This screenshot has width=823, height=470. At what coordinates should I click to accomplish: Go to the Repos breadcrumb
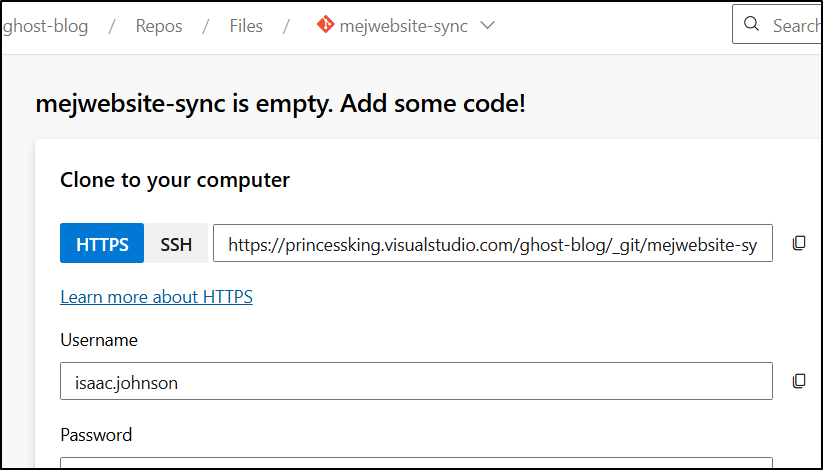tap(159, 26)
